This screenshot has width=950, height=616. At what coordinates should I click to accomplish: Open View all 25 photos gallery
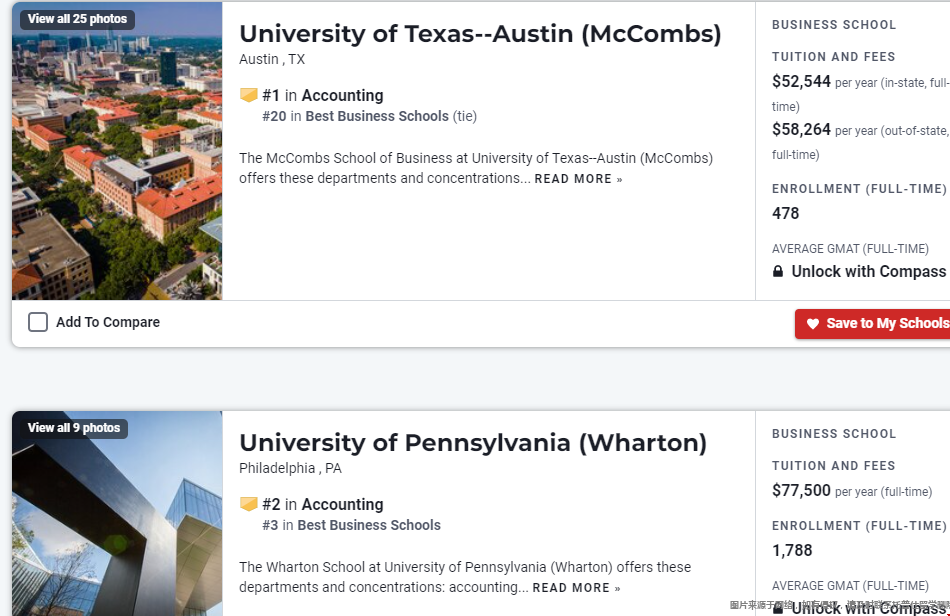point(77,19)
